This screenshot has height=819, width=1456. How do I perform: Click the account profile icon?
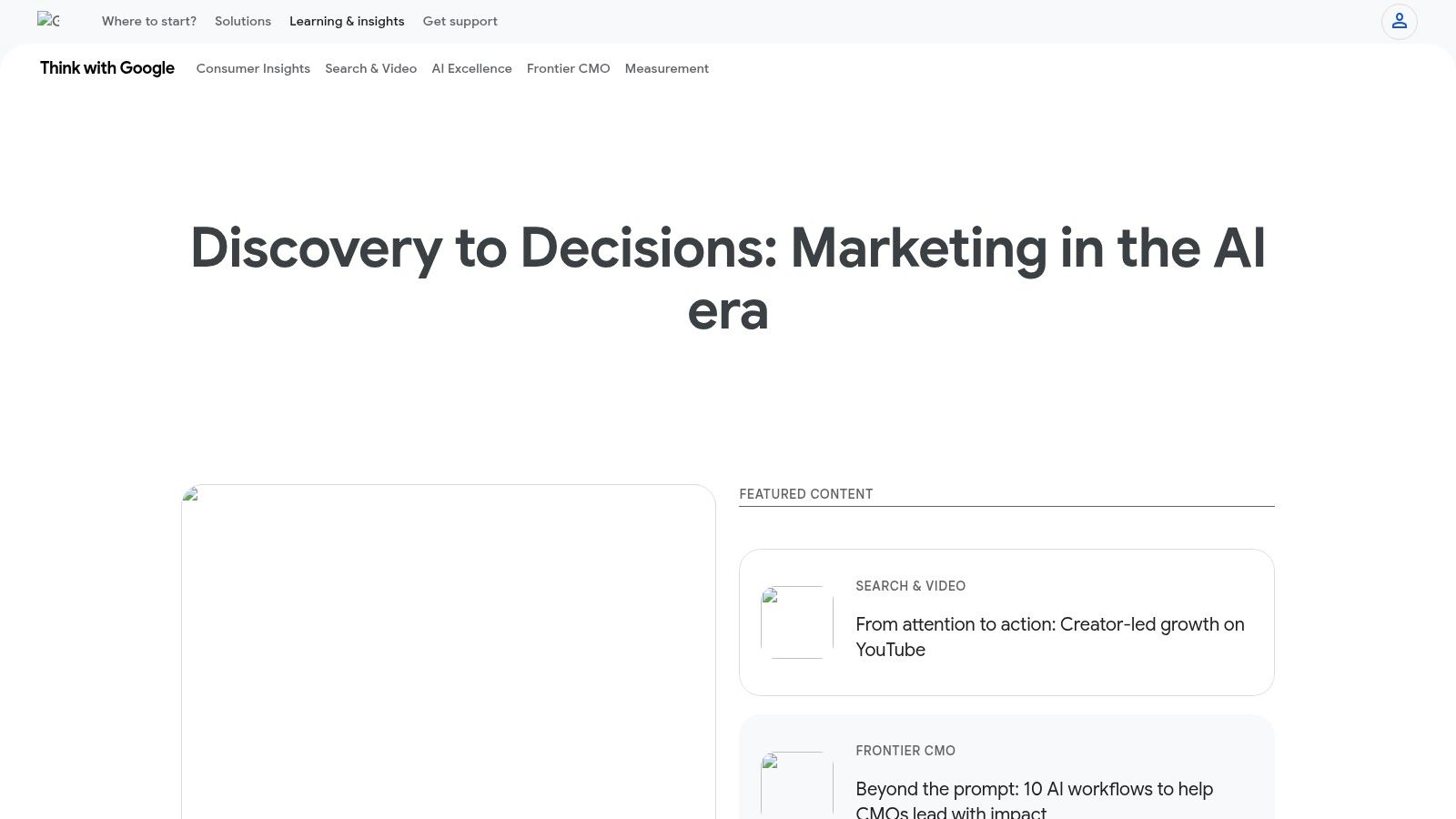1399,21
